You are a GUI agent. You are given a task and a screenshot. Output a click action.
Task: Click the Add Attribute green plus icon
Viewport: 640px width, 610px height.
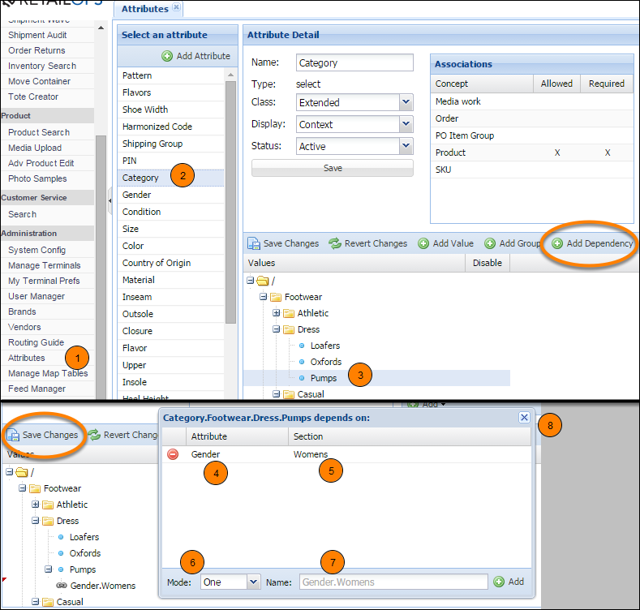[x=167, y=56]
